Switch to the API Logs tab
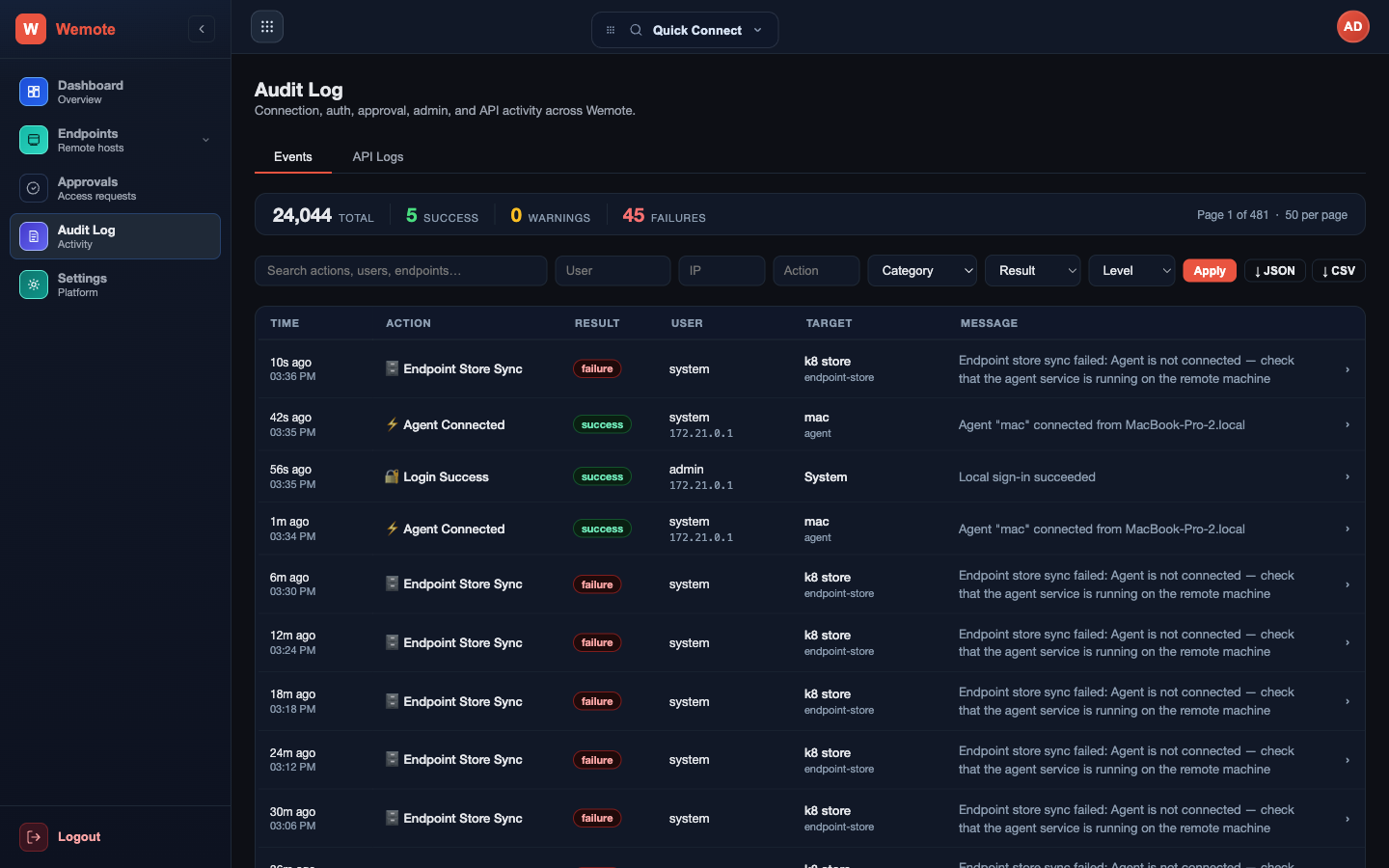1389x868 pixels. click(x=378, y=156)
